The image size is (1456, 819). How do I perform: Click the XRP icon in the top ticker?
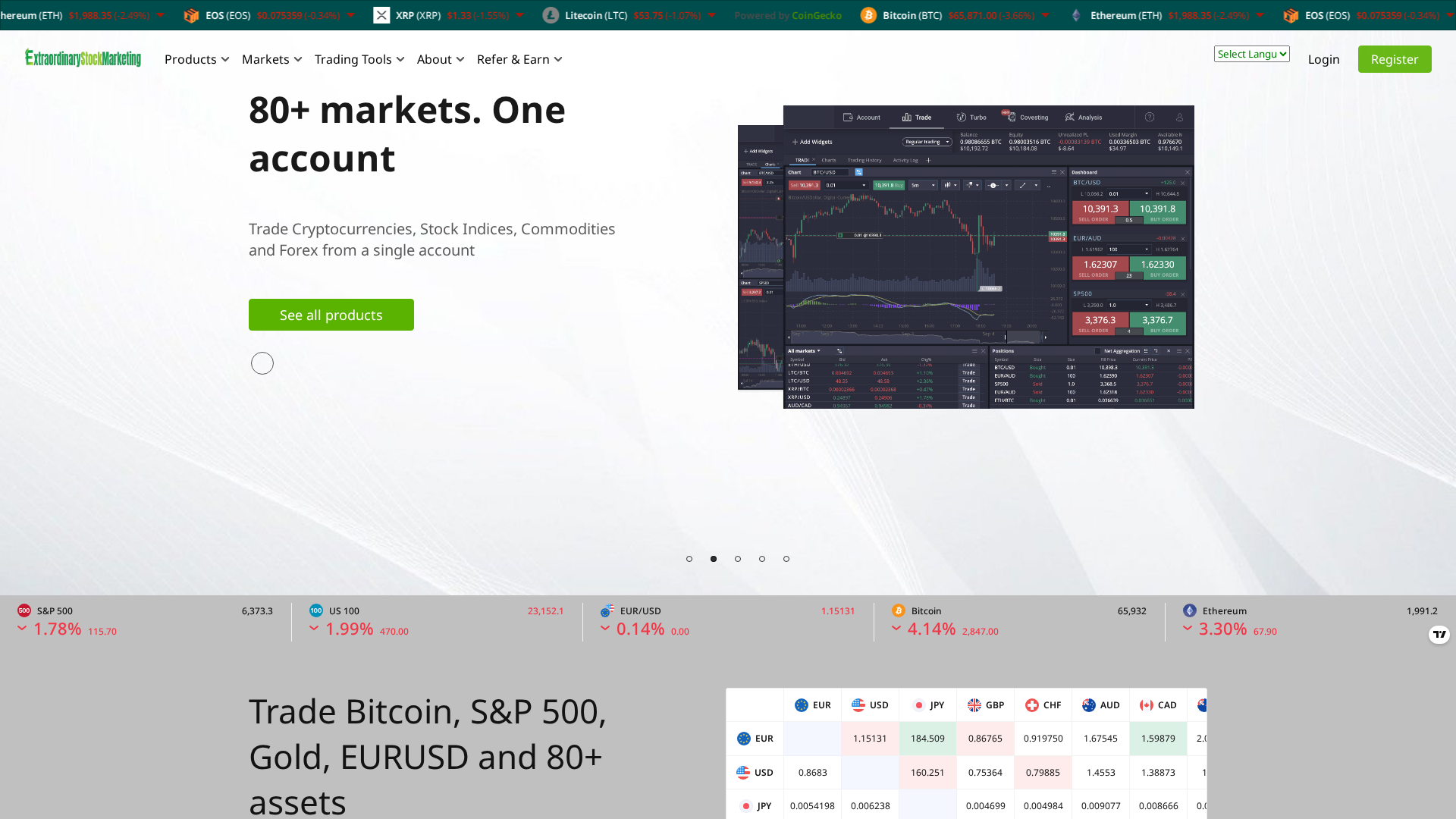point(382,14)
